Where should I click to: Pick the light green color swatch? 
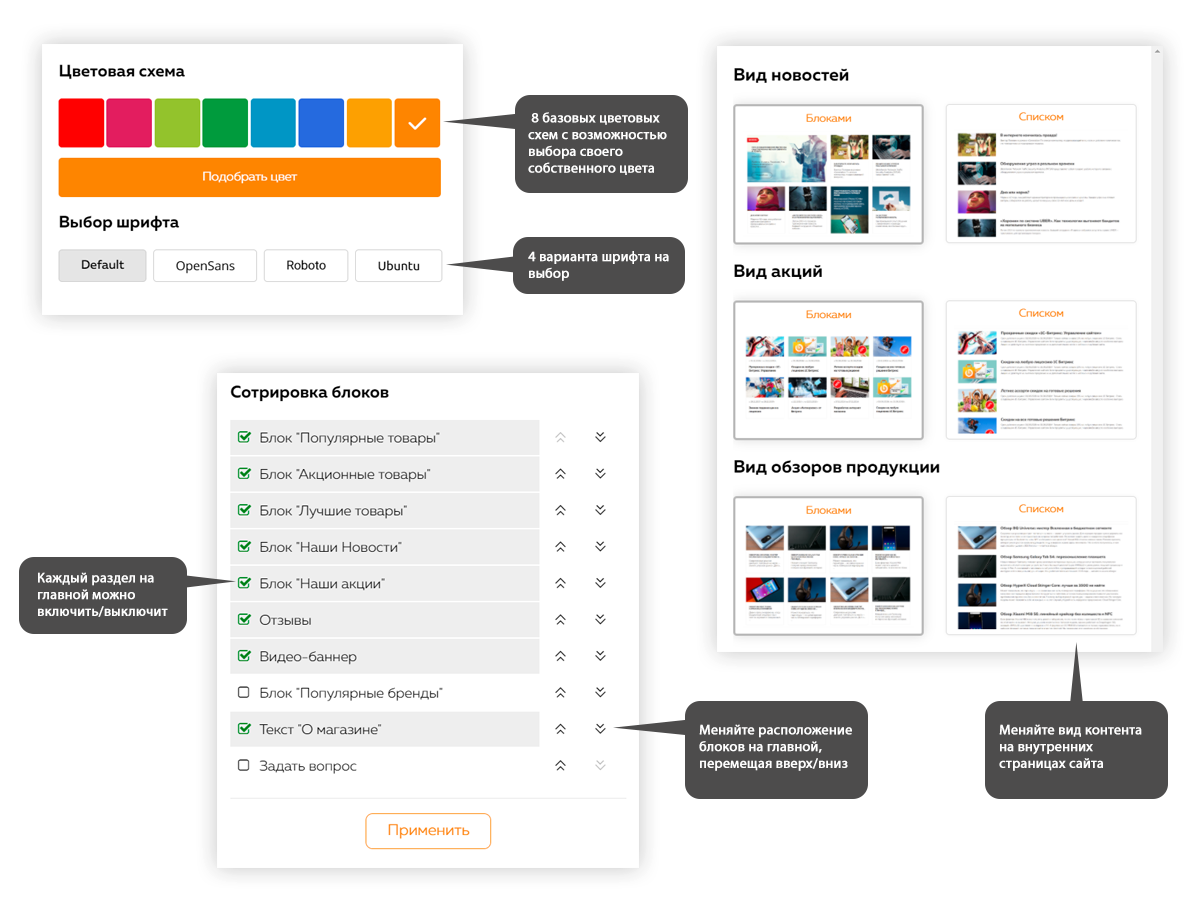177,123
